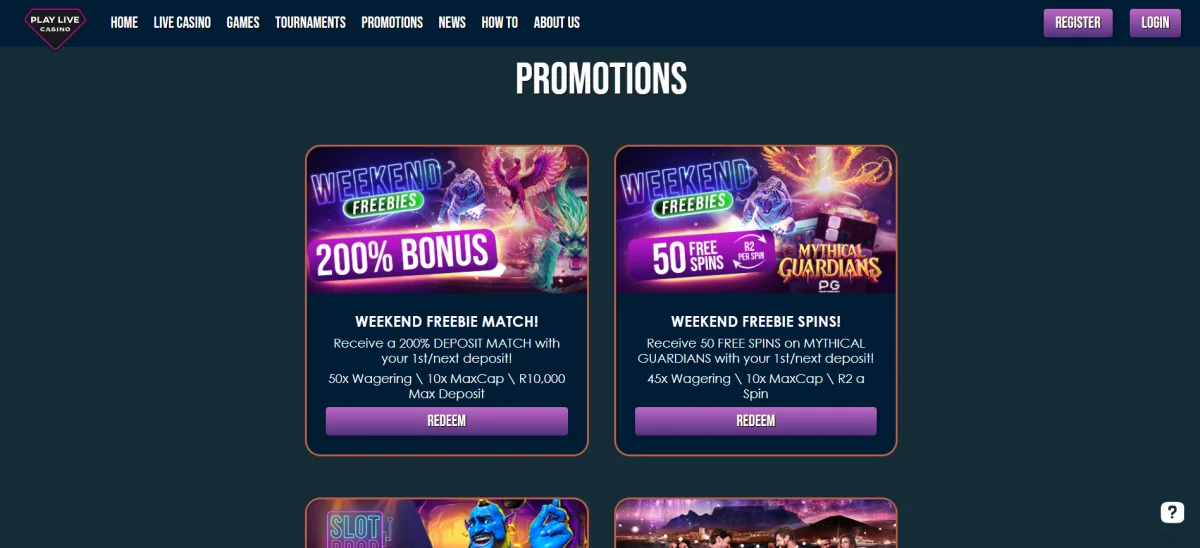Redeem the Weekend Freebie Spins offer

756,421
